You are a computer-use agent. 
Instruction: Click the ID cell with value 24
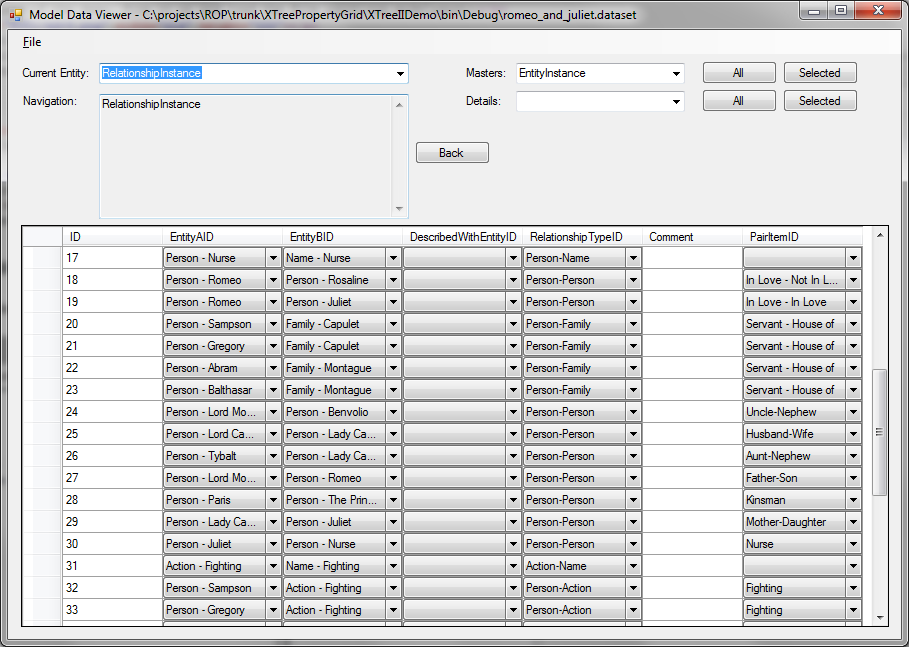tap(112, 412)
